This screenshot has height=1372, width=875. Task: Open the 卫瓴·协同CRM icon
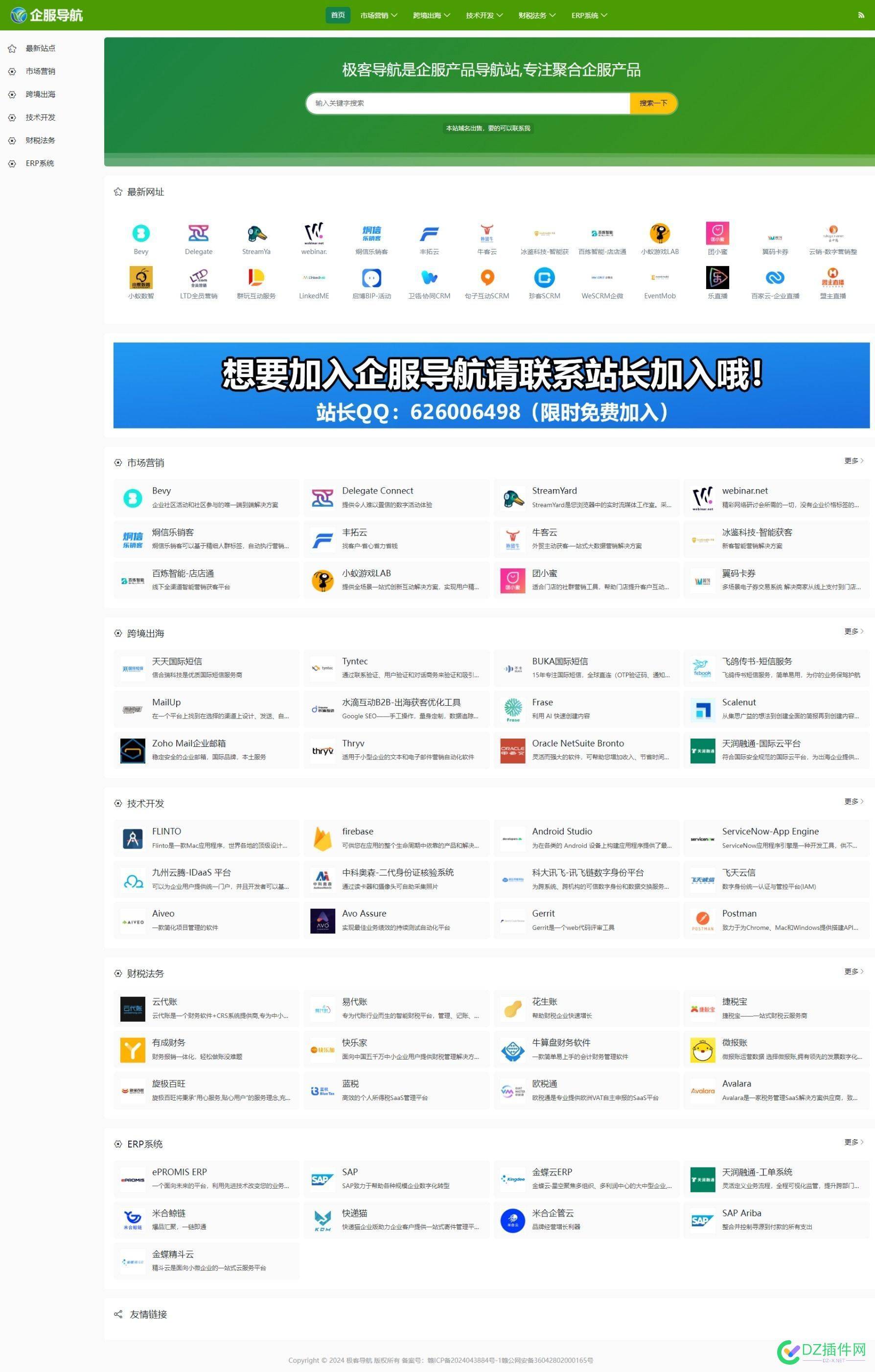429,277
